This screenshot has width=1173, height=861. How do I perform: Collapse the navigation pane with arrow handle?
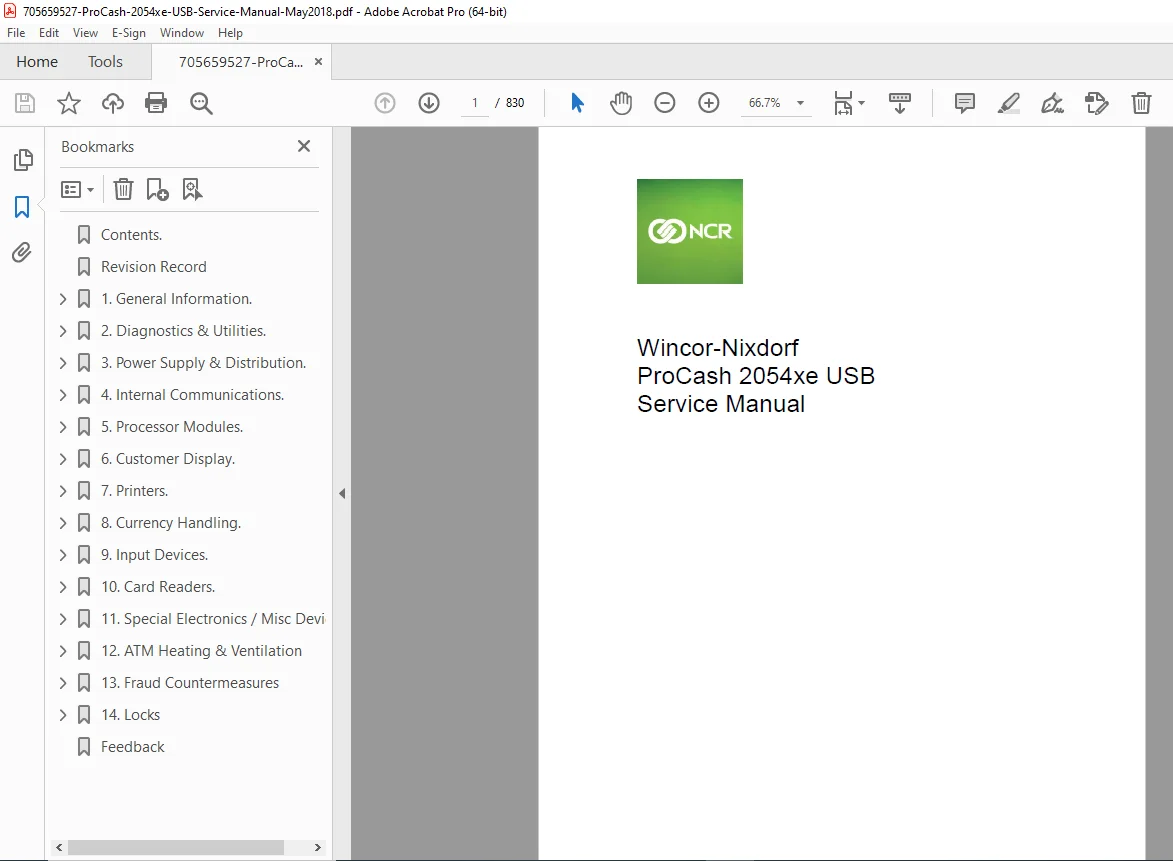pos(342,493)
